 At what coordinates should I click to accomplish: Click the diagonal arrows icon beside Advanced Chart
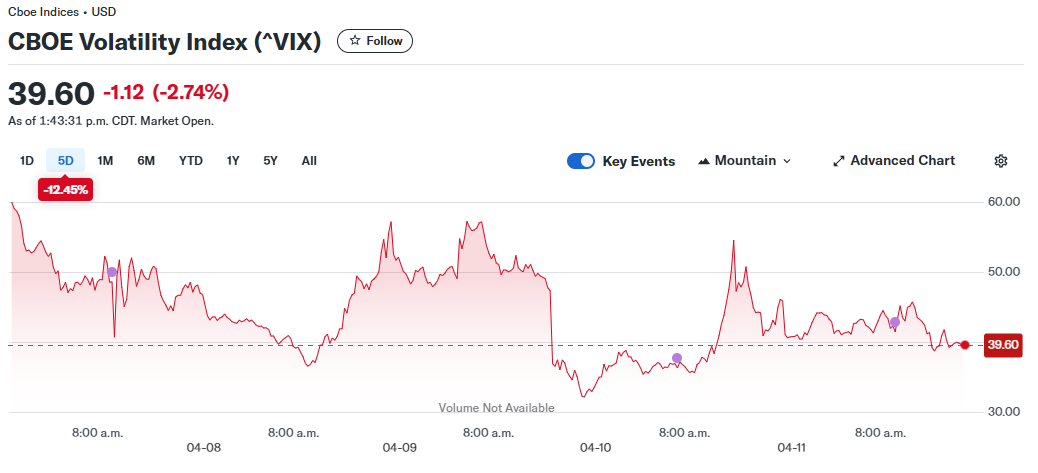point(839,161)
